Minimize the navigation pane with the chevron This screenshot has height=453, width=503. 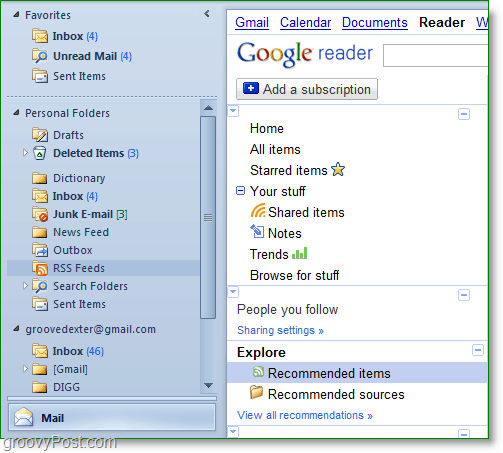pos(207,14)
